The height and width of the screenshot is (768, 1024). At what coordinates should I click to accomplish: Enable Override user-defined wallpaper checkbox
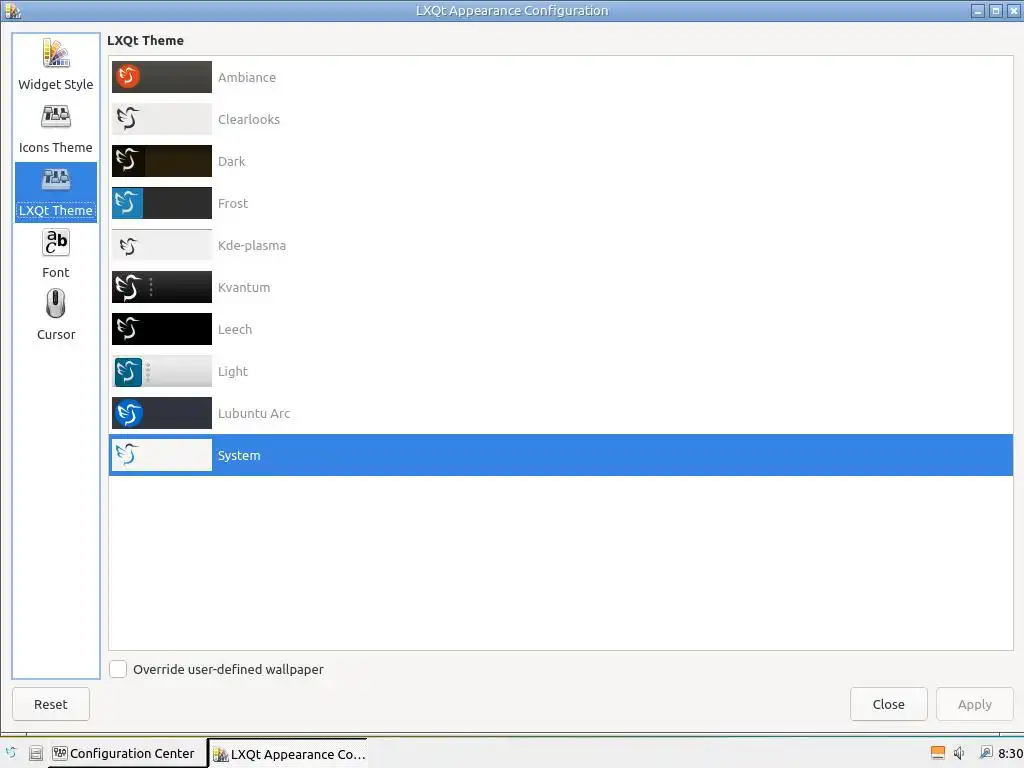[x=118, y=669]
